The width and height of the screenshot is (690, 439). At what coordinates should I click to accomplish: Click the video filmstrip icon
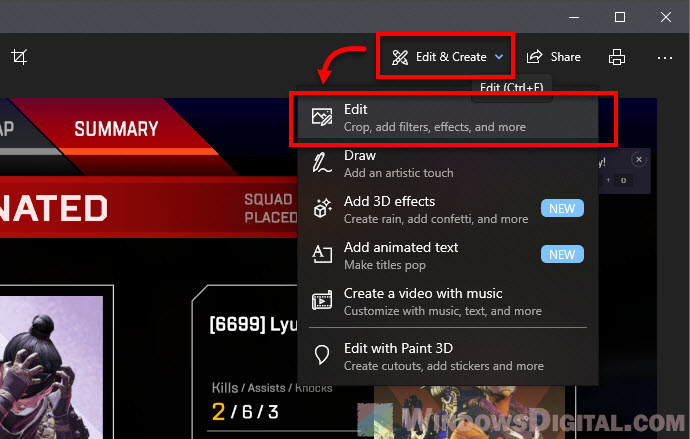322,301
